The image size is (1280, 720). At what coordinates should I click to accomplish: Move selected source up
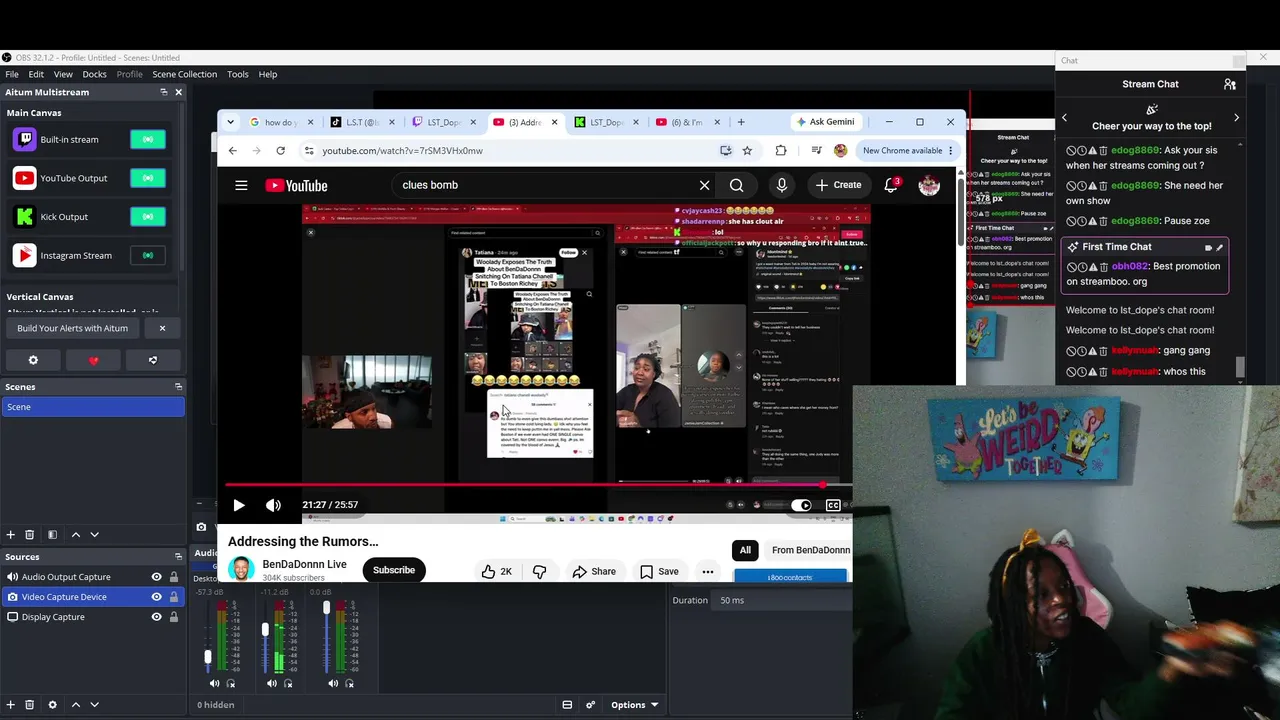[75, 705]
